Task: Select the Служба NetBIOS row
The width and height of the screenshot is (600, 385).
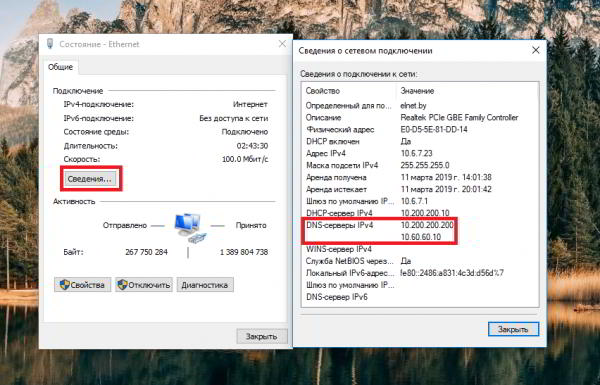Action: 420,261
